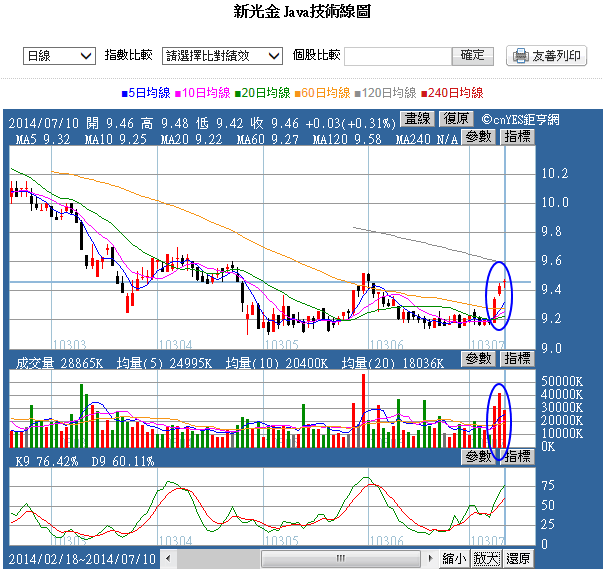Click the 還原 reset button
The image size is (603, 569).
point(518,558)
